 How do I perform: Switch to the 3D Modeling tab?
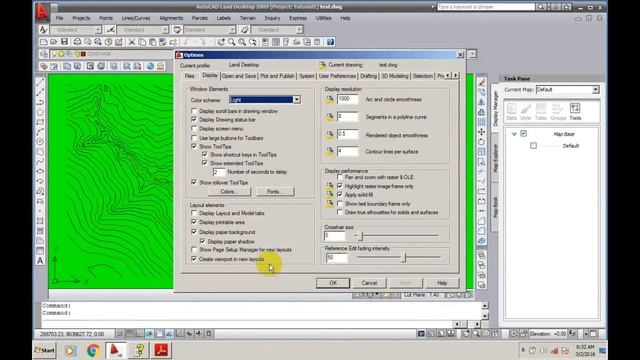point(394,76)
